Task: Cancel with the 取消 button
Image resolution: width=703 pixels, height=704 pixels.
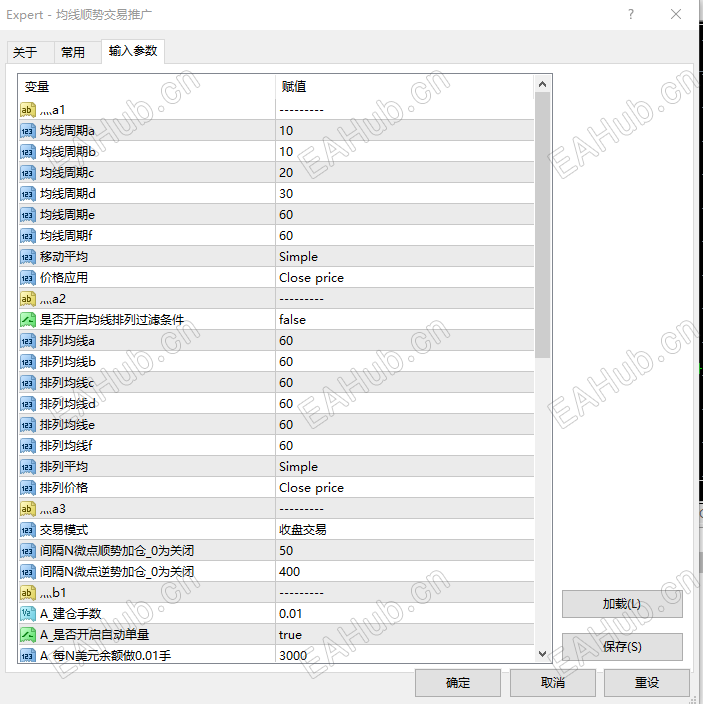Action: coord(553,682)
